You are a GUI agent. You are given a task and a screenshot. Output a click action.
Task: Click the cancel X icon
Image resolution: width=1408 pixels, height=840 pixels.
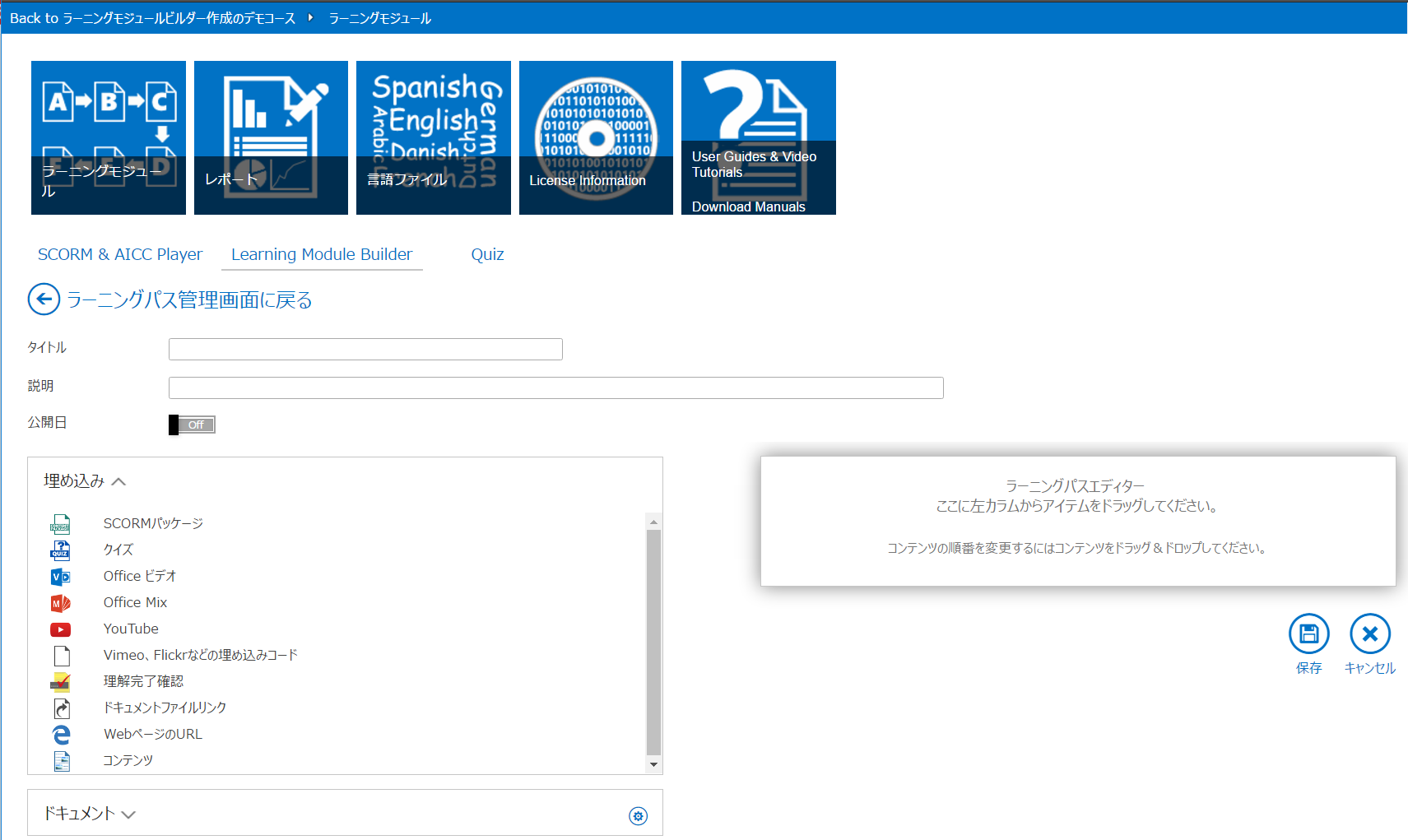1369,633
